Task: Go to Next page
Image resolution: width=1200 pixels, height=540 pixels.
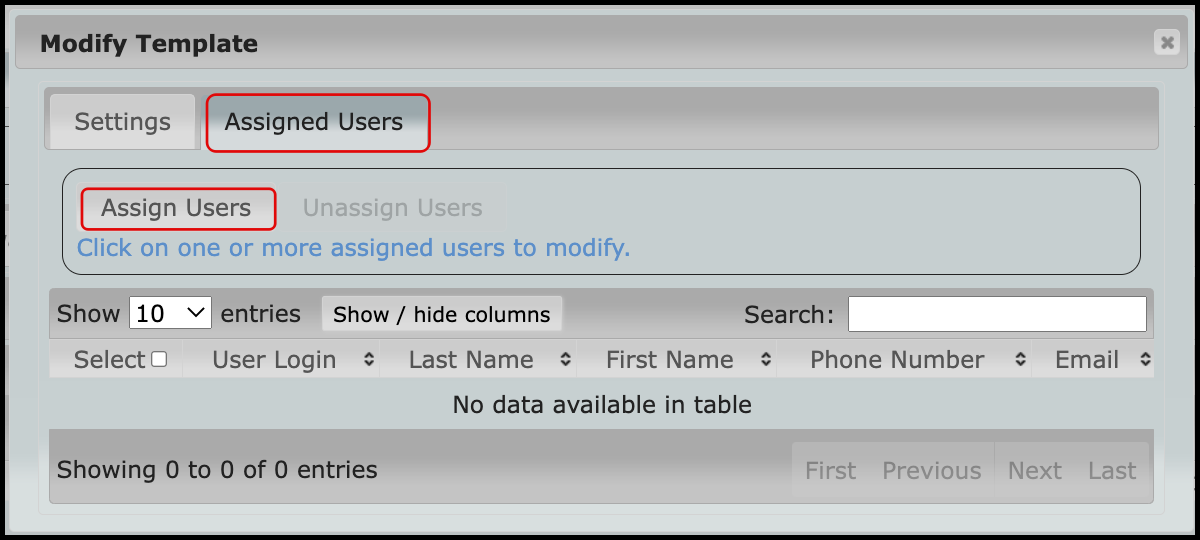Action: pyautogui.click(x=1034, y=470)
